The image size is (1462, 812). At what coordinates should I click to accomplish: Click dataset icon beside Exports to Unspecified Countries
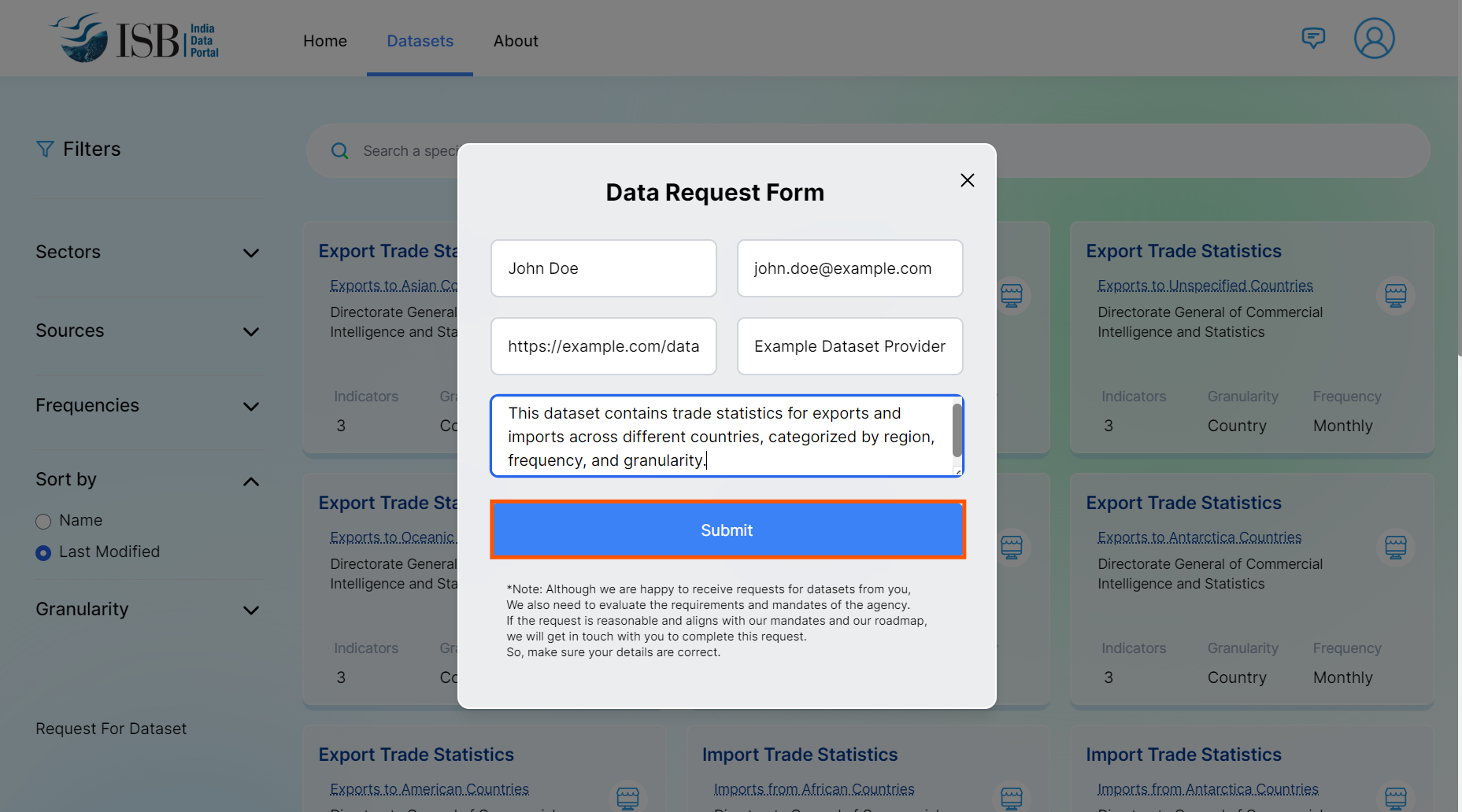pyautogui.click(x=1395, y=296)
